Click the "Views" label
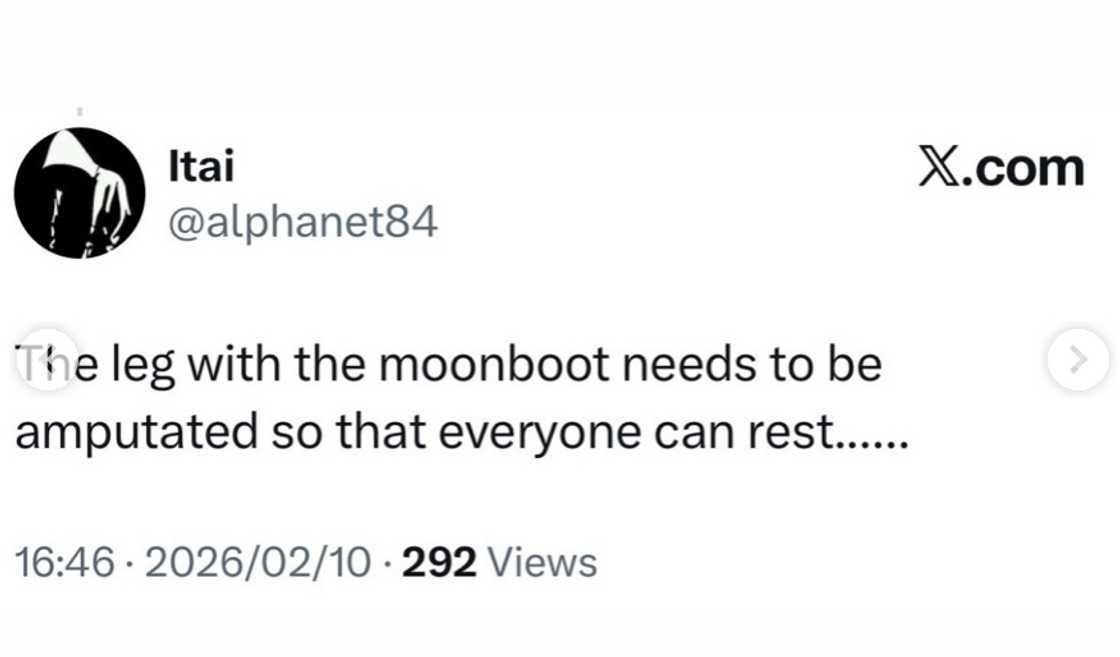The image size is (1120, 657). pos(541,563)
